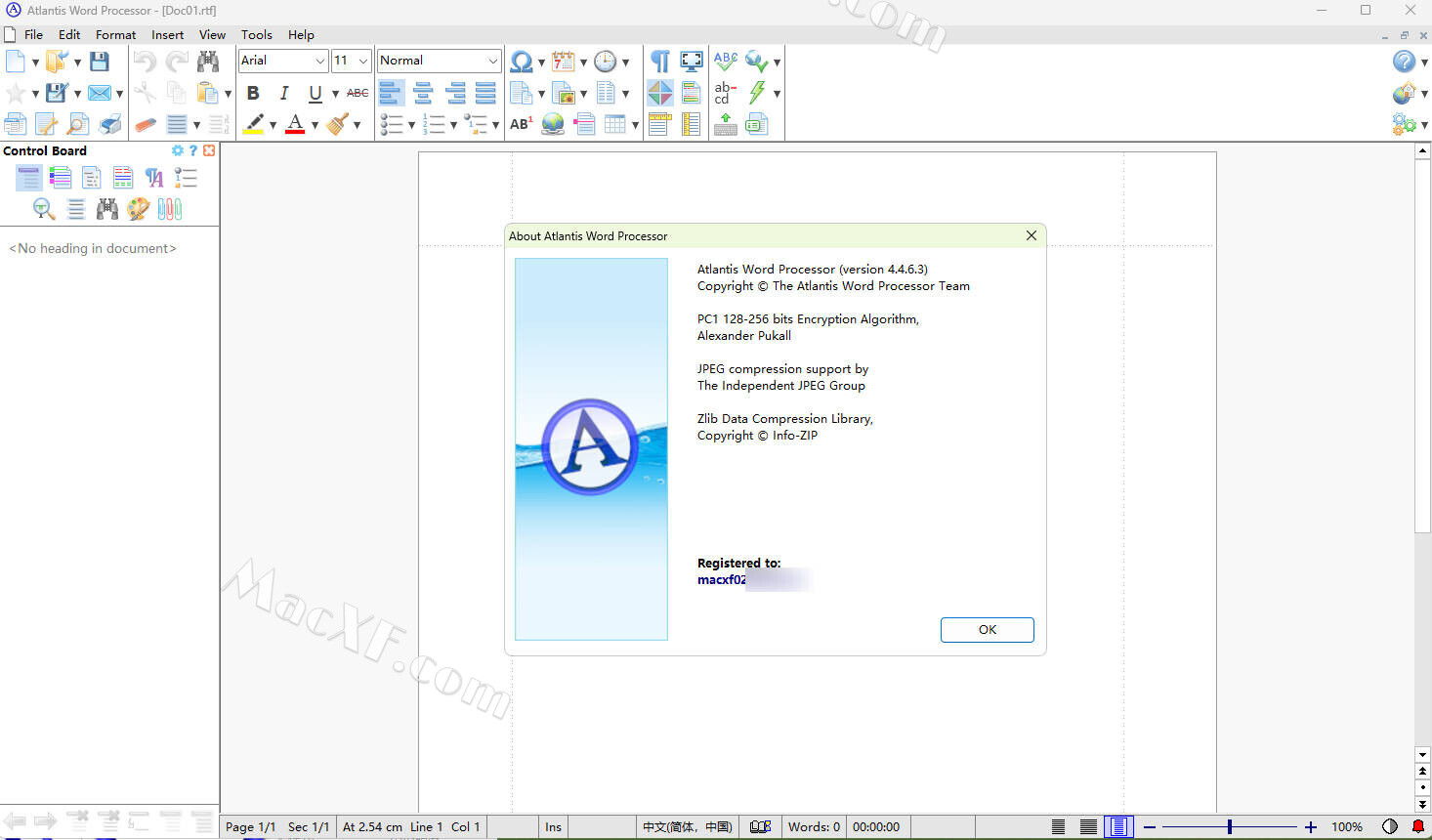Click the zoom in plus button
Screen dimensions: 1432x840
pyautogui.click(x=1311, y=827)
